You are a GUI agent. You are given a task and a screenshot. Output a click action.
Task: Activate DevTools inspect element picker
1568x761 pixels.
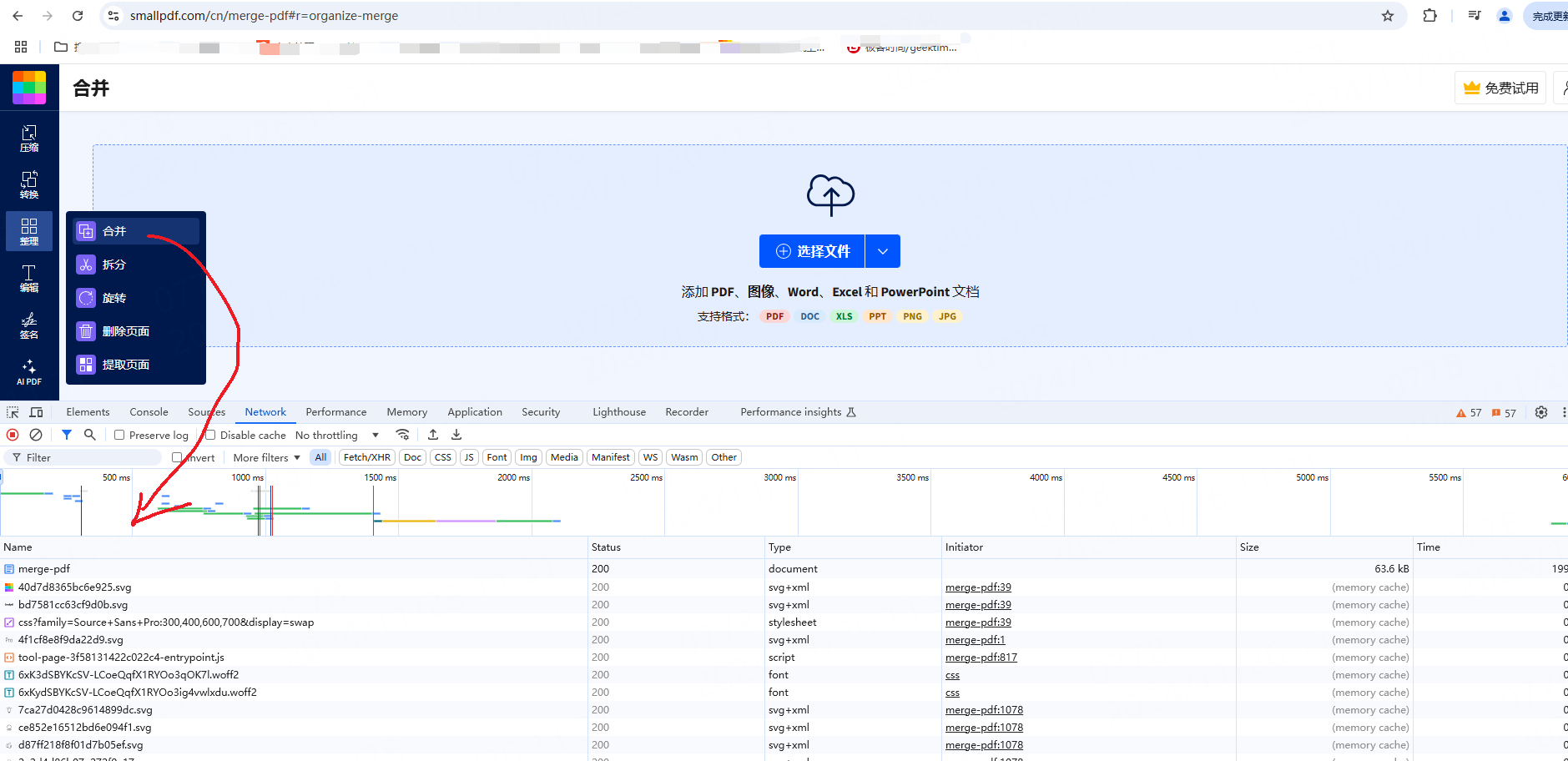point(13,412)
